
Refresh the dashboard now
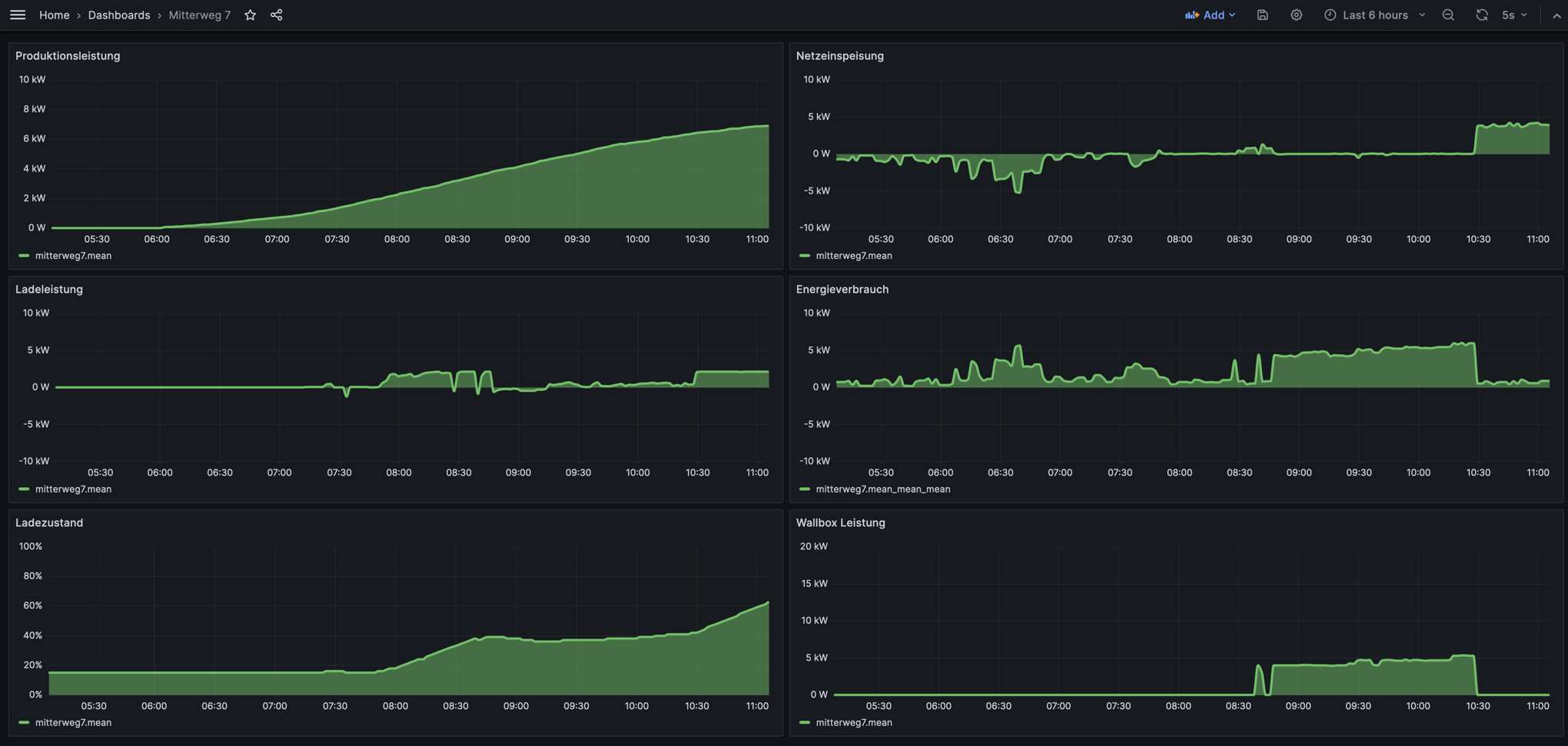1482,15
